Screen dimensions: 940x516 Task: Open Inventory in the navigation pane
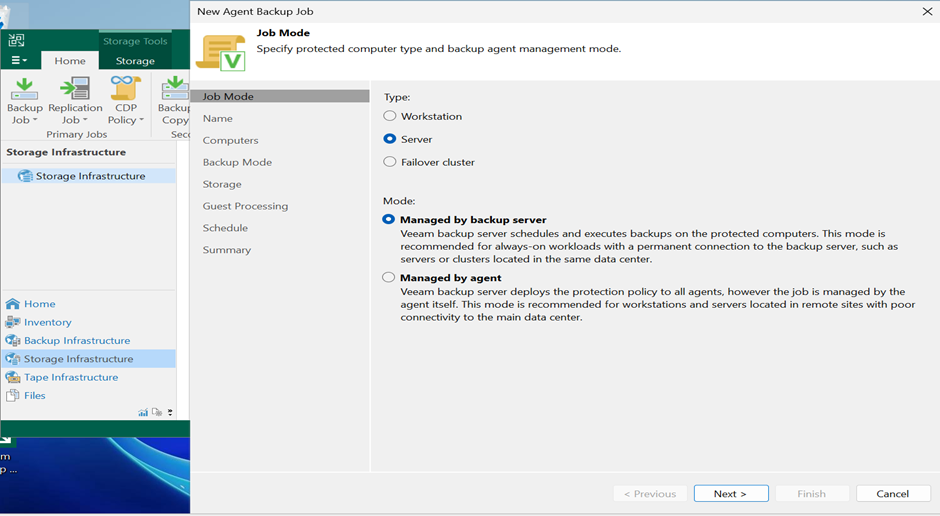(47, 322)
